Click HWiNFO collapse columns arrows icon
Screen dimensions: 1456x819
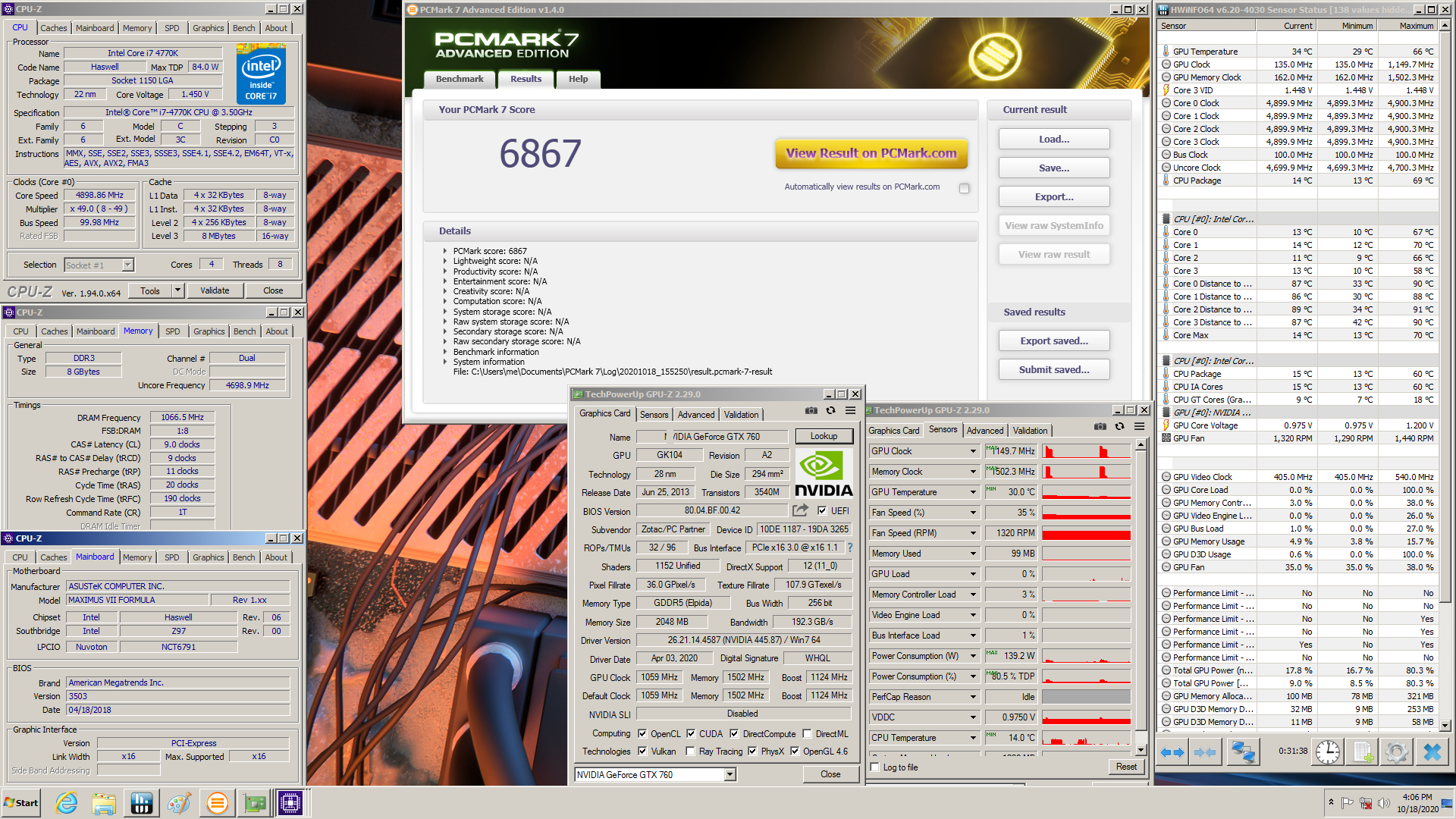pos(1204,752)
